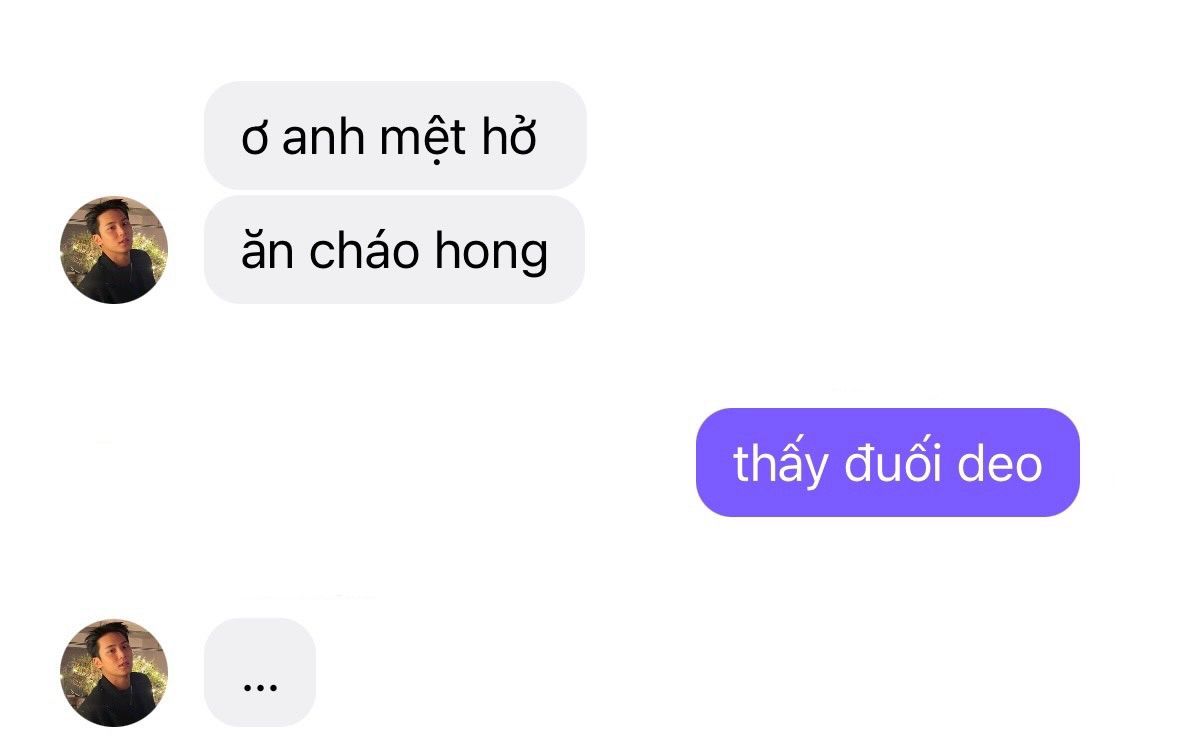Viewport: 1187px width, 737px height.
Task: Click the word 'hong' in the second message
Action: (491, 252)
